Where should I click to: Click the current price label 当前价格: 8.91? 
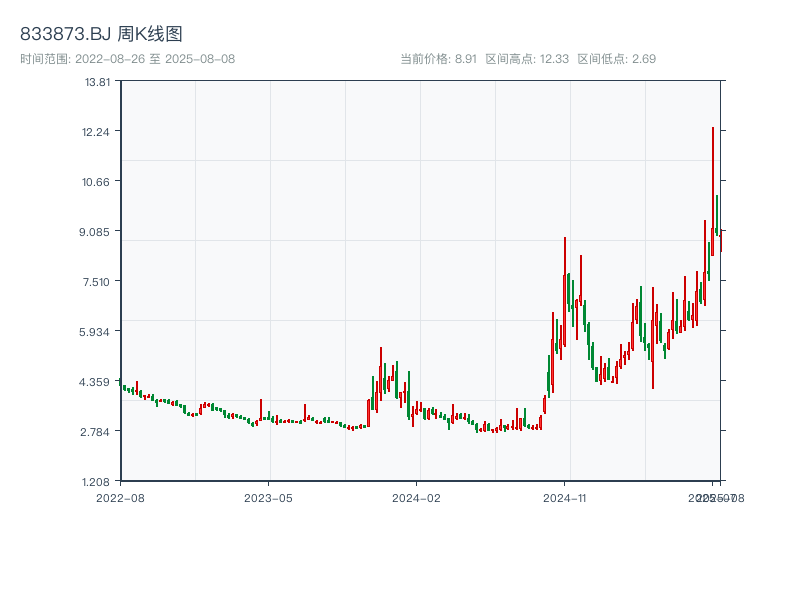(x=438, y=59)
